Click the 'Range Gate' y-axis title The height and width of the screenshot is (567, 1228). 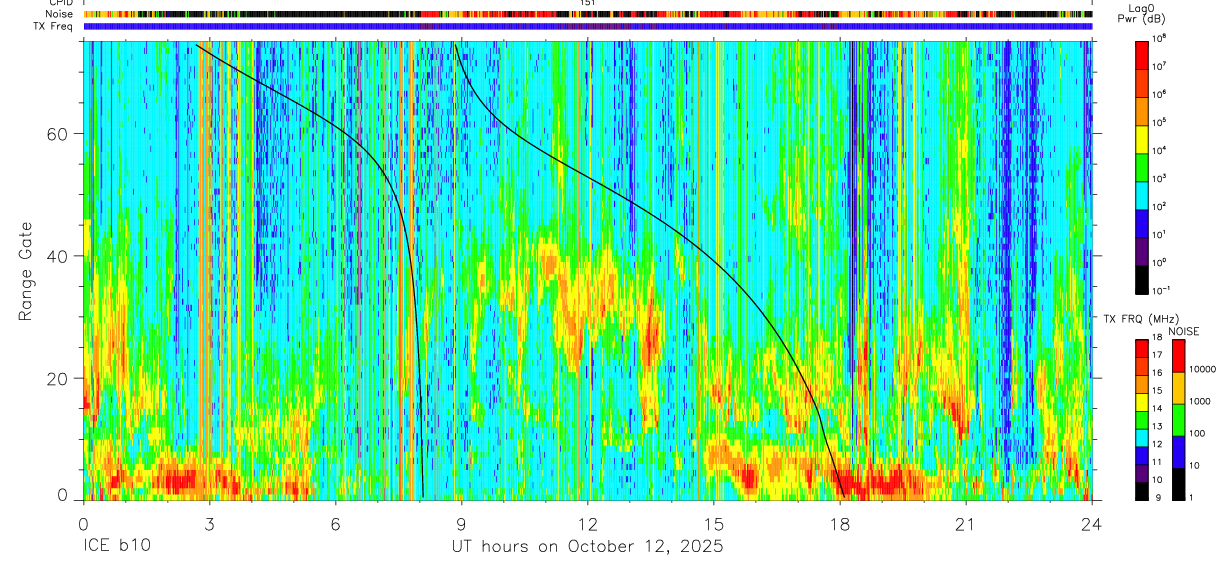(26, 271)
